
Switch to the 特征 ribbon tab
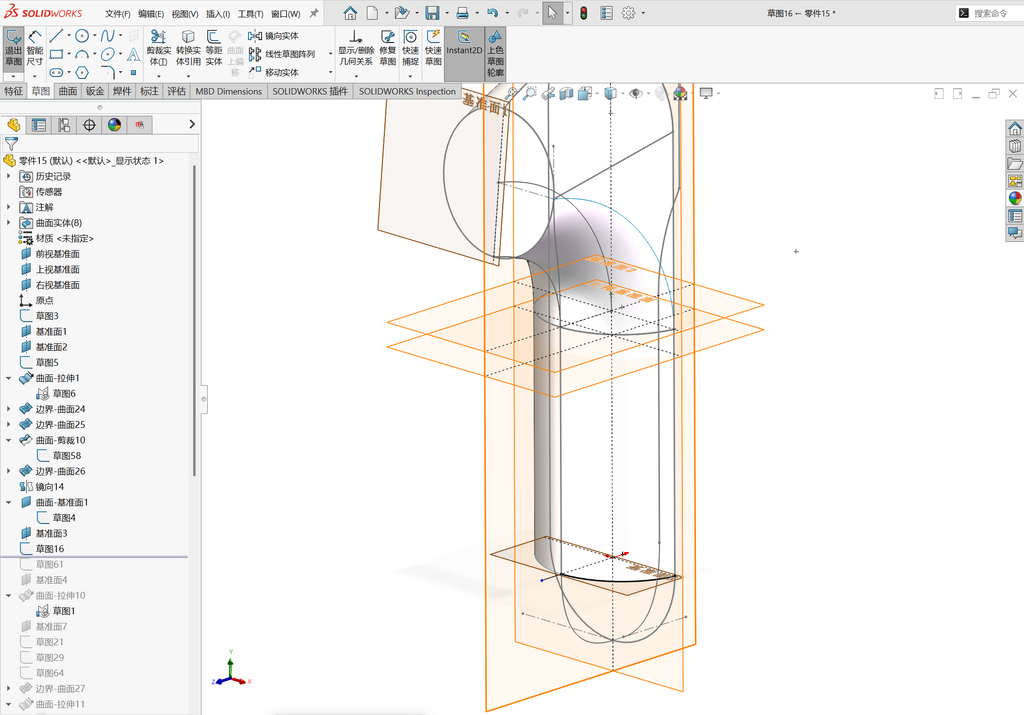click(x=13, y=91)
